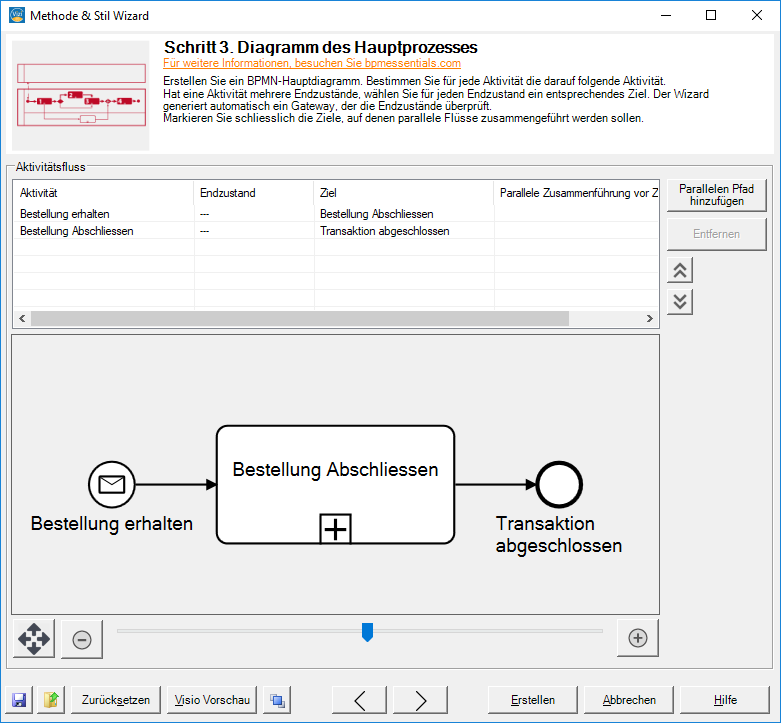
Task: Click the save diskette icon
Action: tap(19, 700)
